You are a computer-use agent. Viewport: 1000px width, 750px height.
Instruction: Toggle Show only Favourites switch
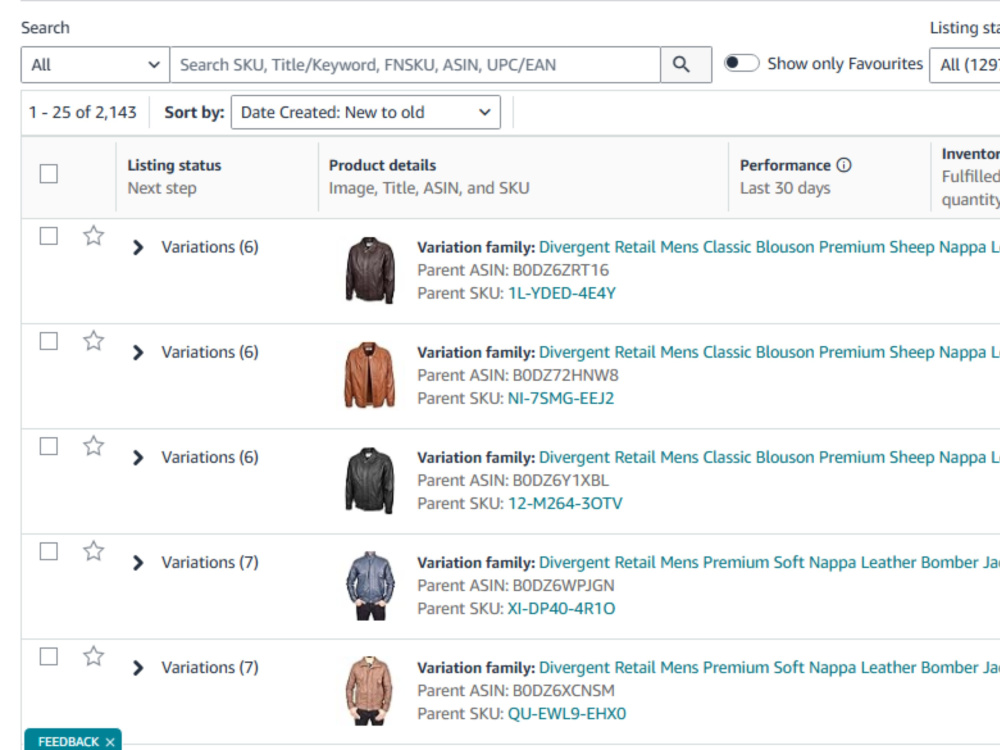pyautogui.click(x=742, y=63)
